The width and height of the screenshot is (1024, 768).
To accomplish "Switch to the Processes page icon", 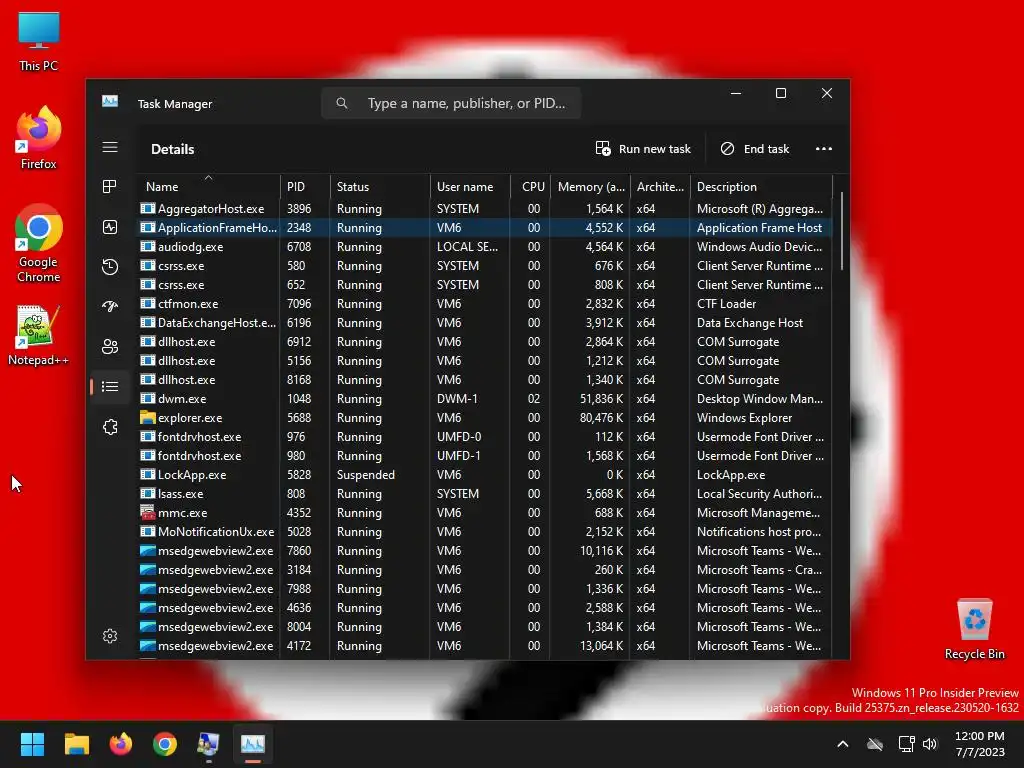I will (x=110, y=187).
